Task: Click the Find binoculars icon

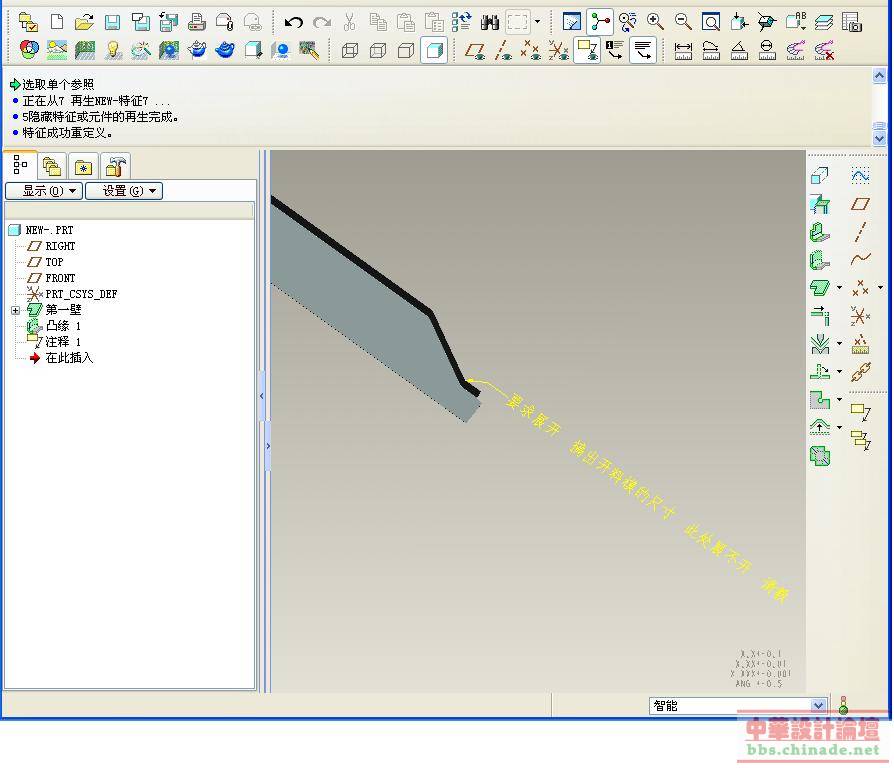Action: tap(490, 22)
